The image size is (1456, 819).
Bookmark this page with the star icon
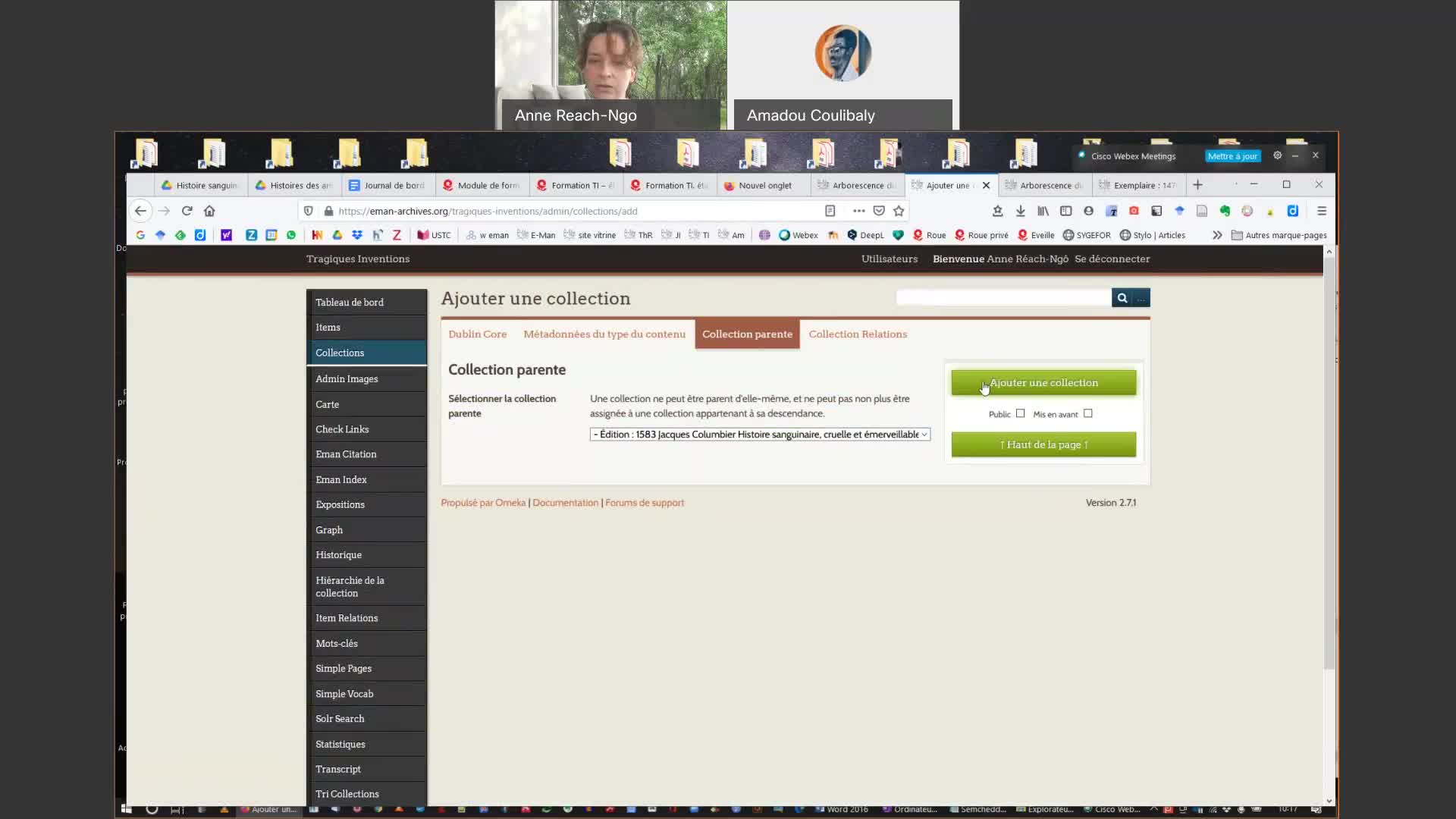point(899,211)
